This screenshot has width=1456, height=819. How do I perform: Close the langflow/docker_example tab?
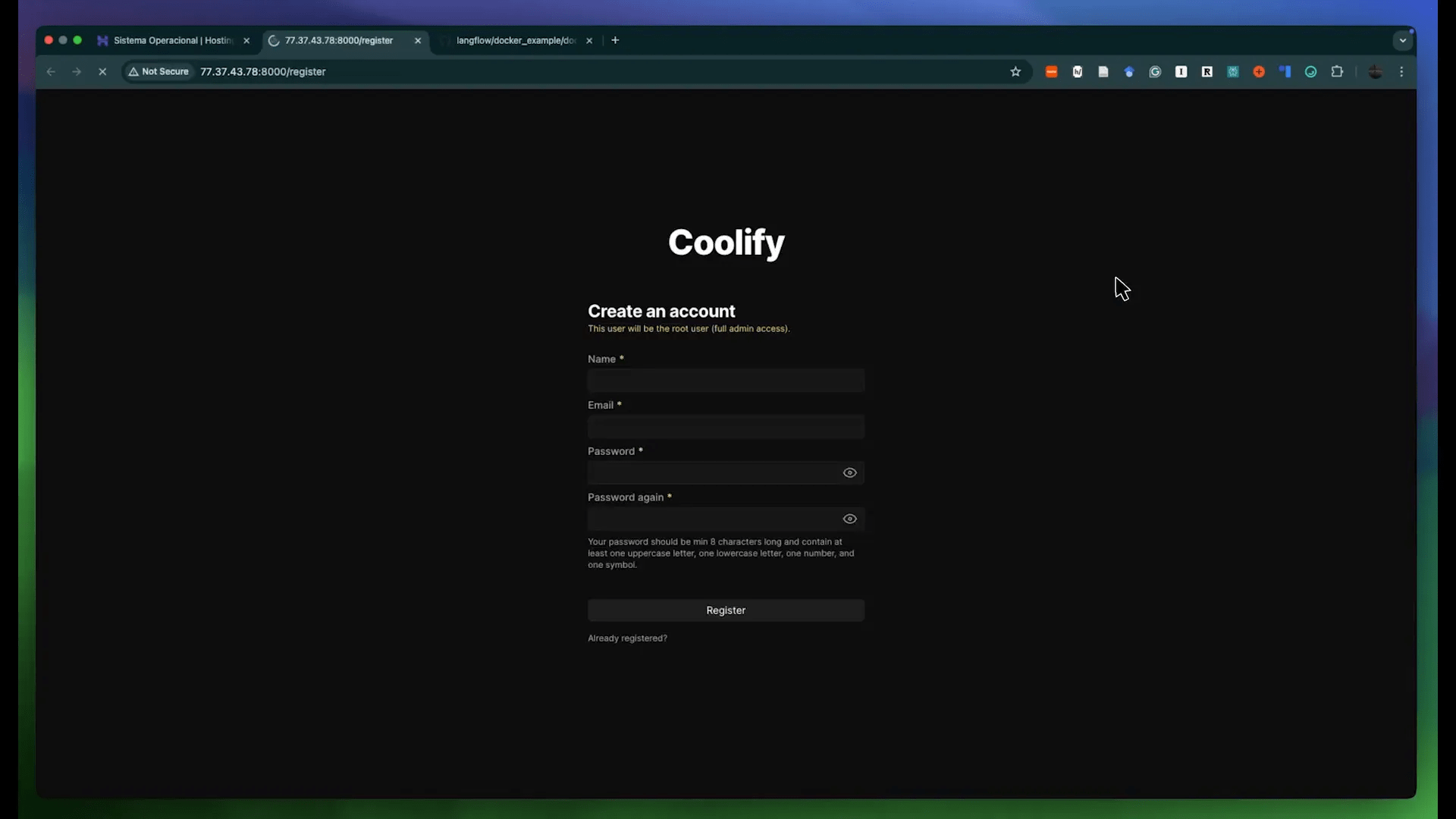589,41
